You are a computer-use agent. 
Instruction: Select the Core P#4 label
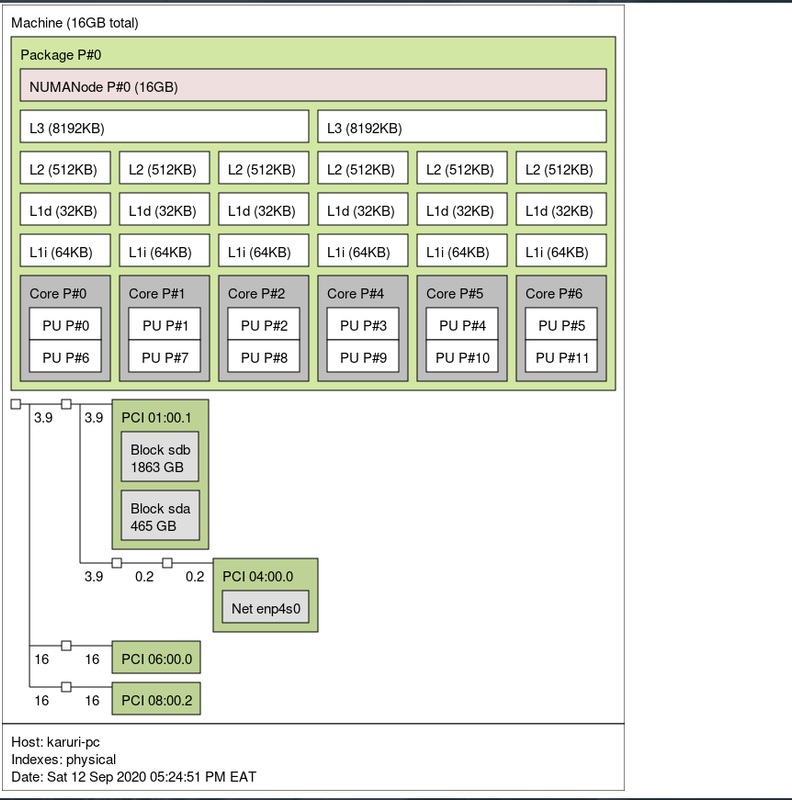point(355,293)
